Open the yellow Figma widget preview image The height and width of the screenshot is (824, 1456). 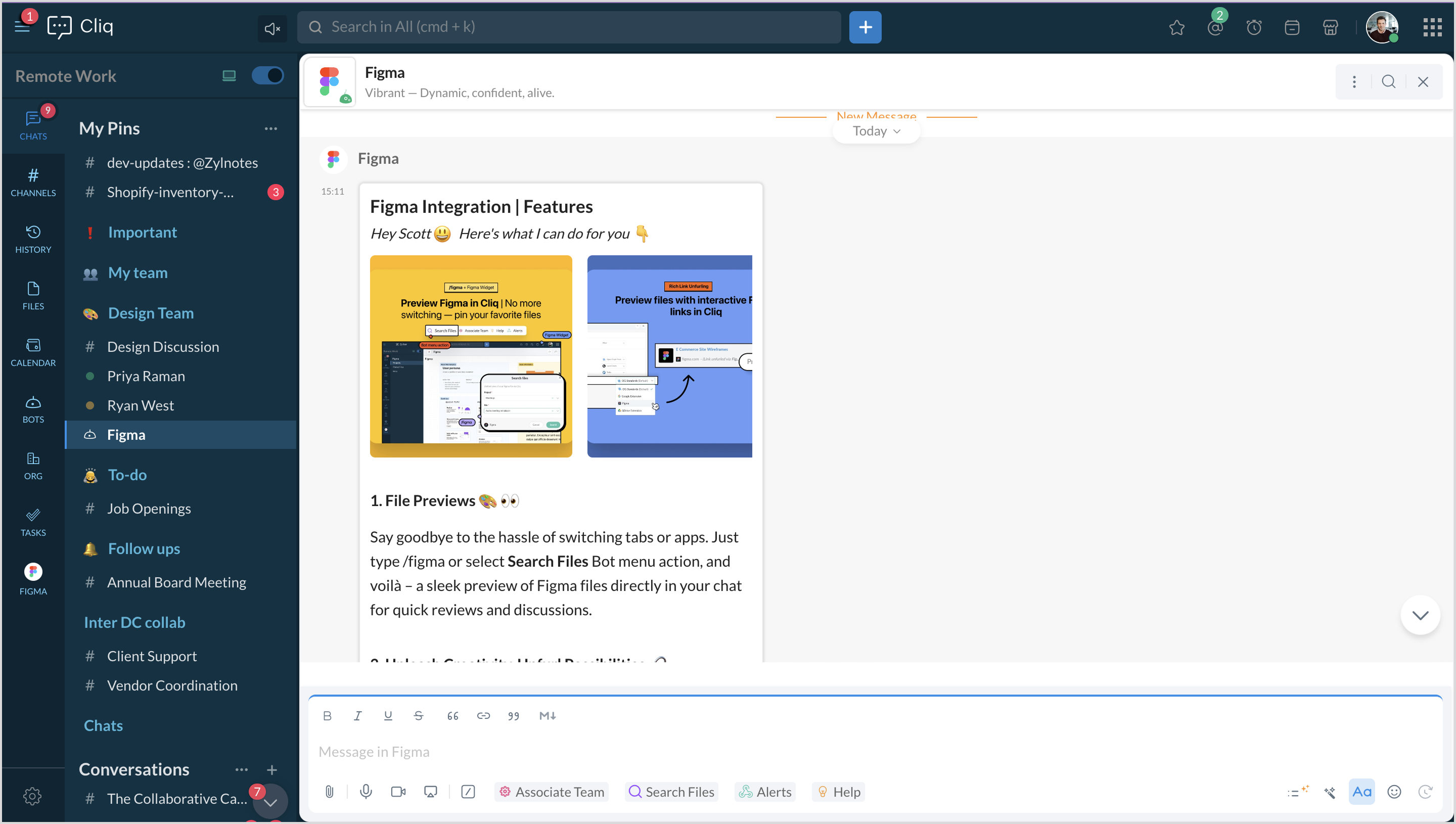pos(471,356)
